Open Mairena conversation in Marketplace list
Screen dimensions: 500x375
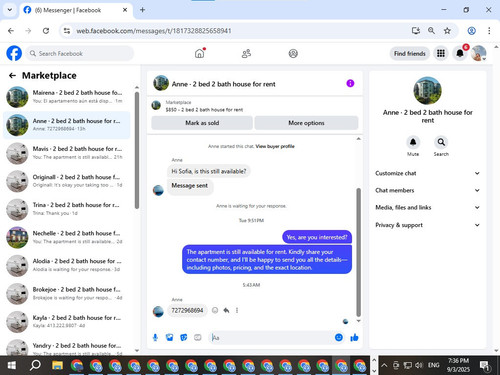(67, 97)
